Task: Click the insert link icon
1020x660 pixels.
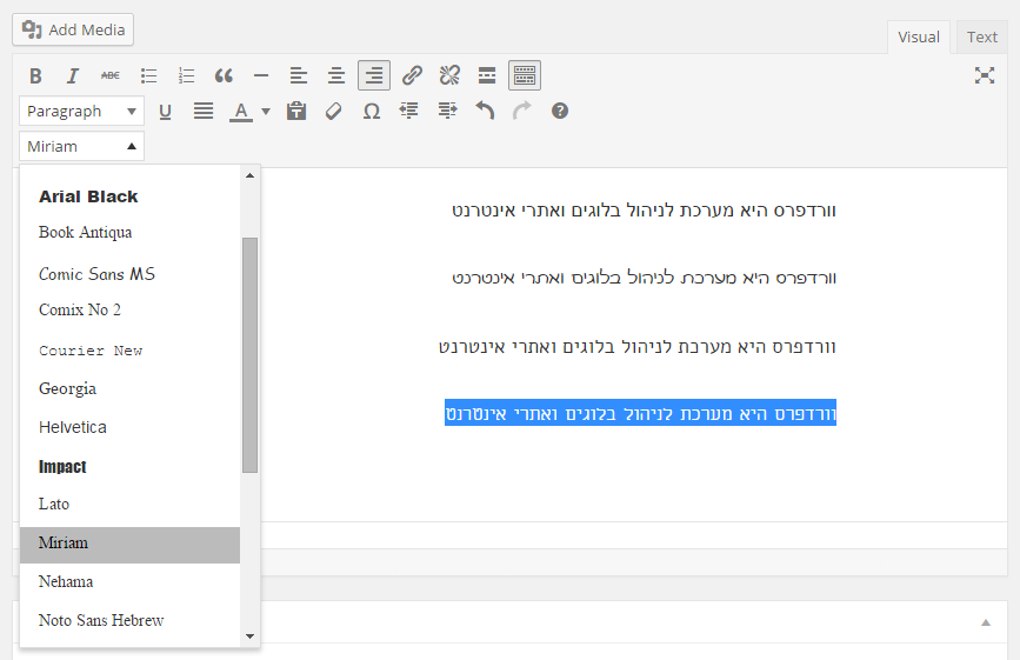Action: [x=412, y=76]
